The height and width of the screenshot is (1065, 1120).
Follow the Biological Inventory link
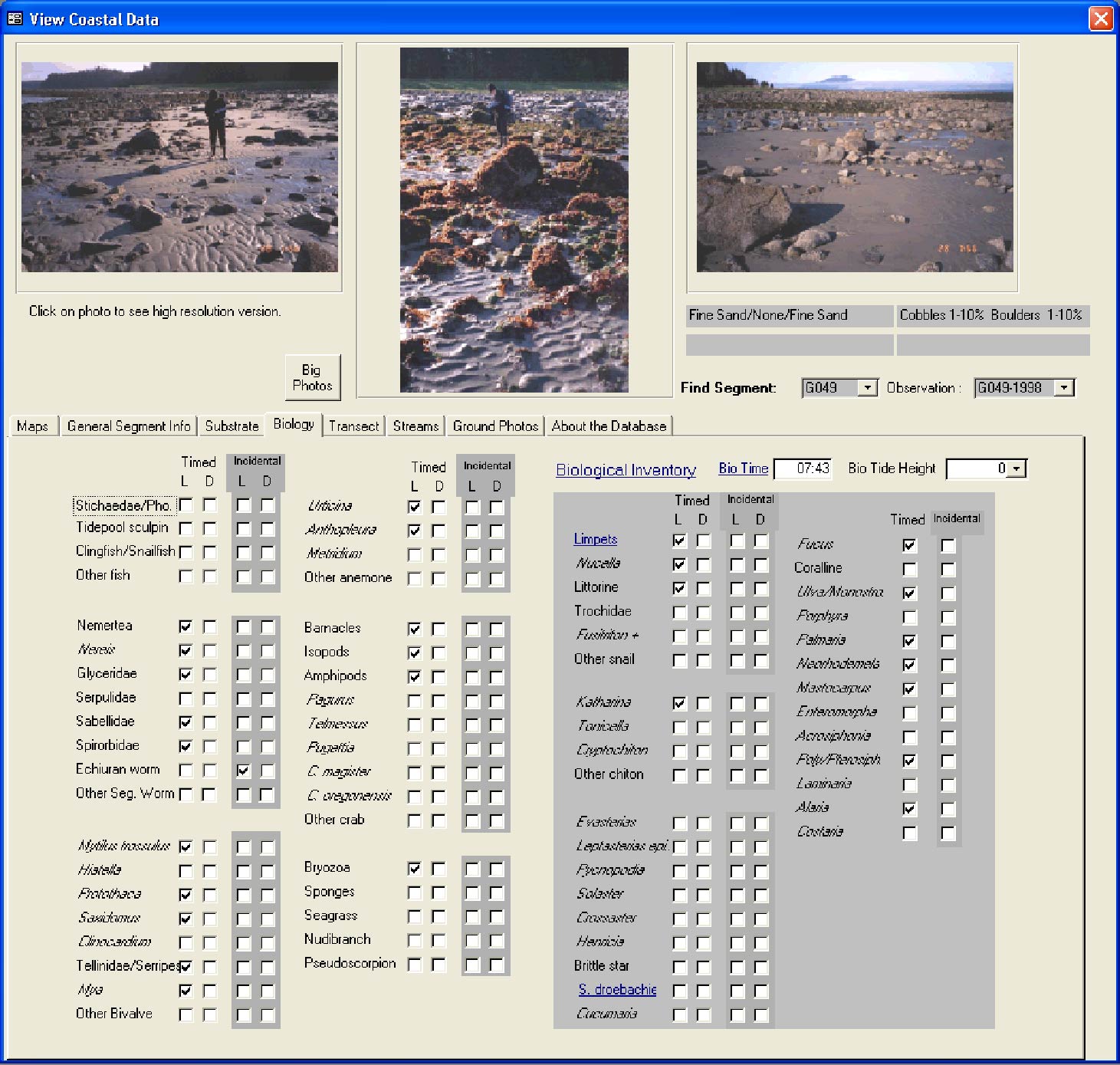pyautogui.click(x=626, y=470)
